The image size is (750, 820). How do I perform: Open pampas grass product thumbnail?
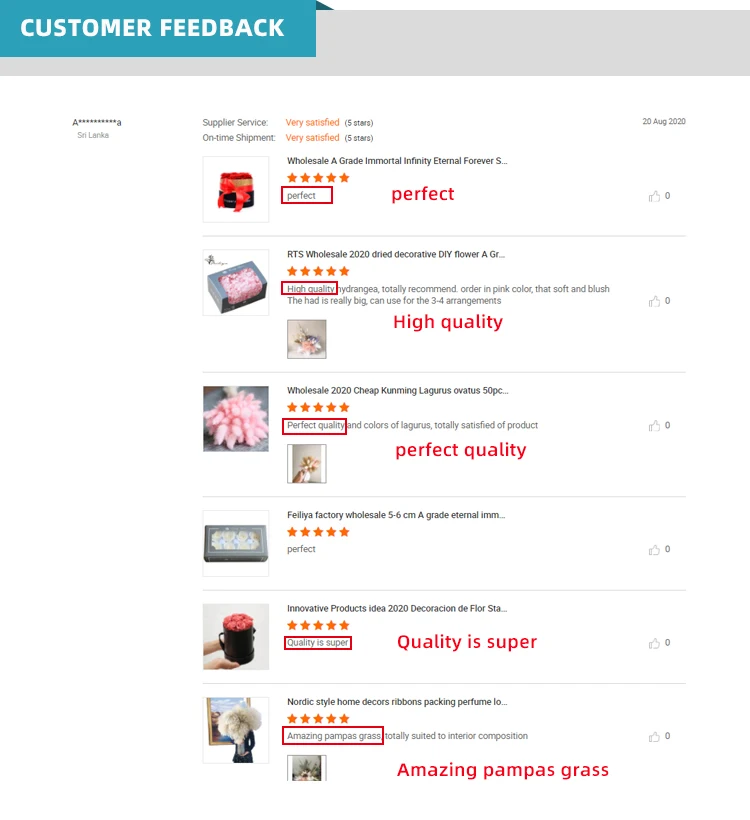pos(236,730)
